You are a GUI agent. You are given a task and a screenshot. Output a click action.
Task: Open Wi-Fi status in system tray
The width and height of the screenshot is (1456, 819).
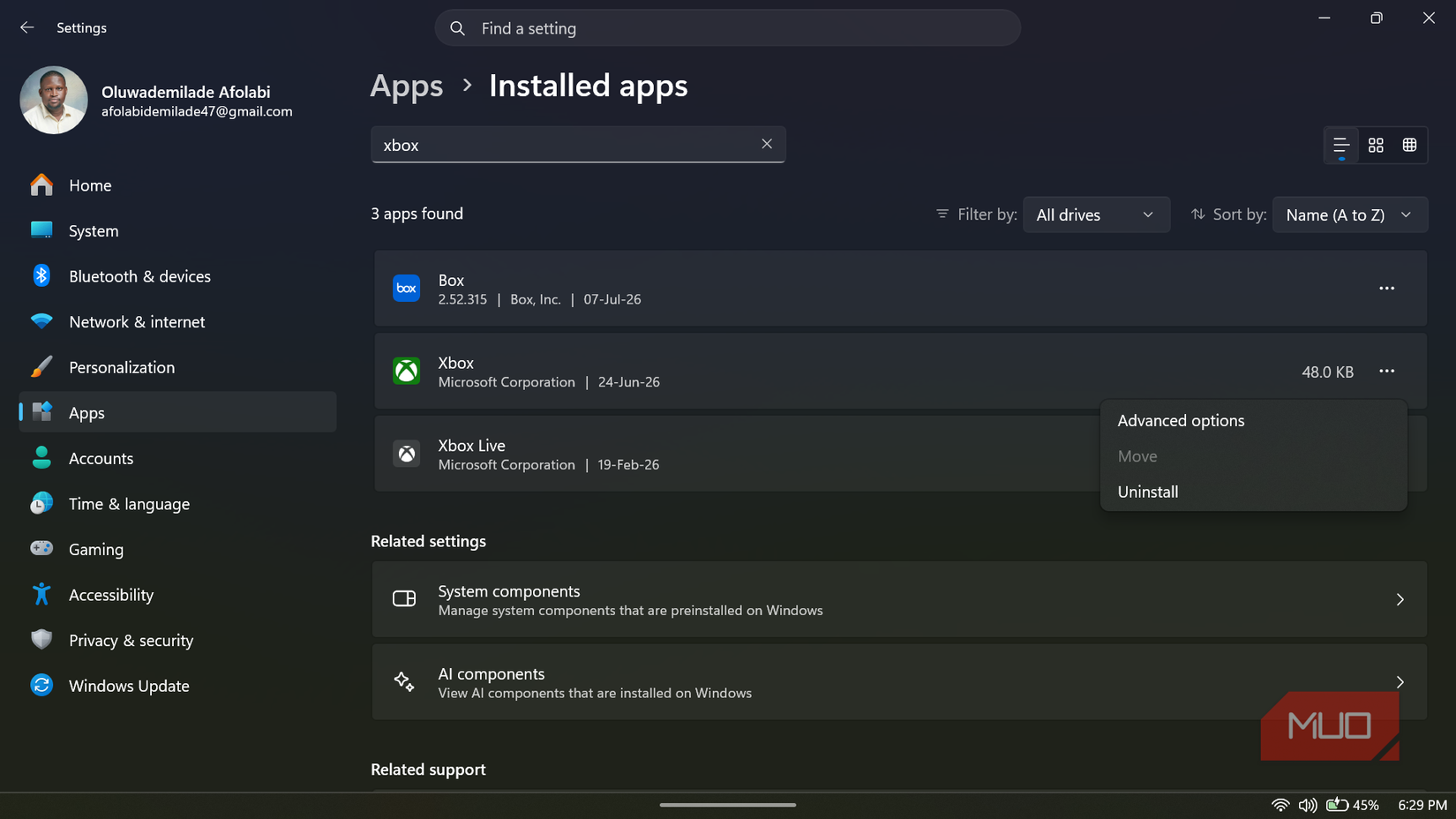pos(1280,805)
